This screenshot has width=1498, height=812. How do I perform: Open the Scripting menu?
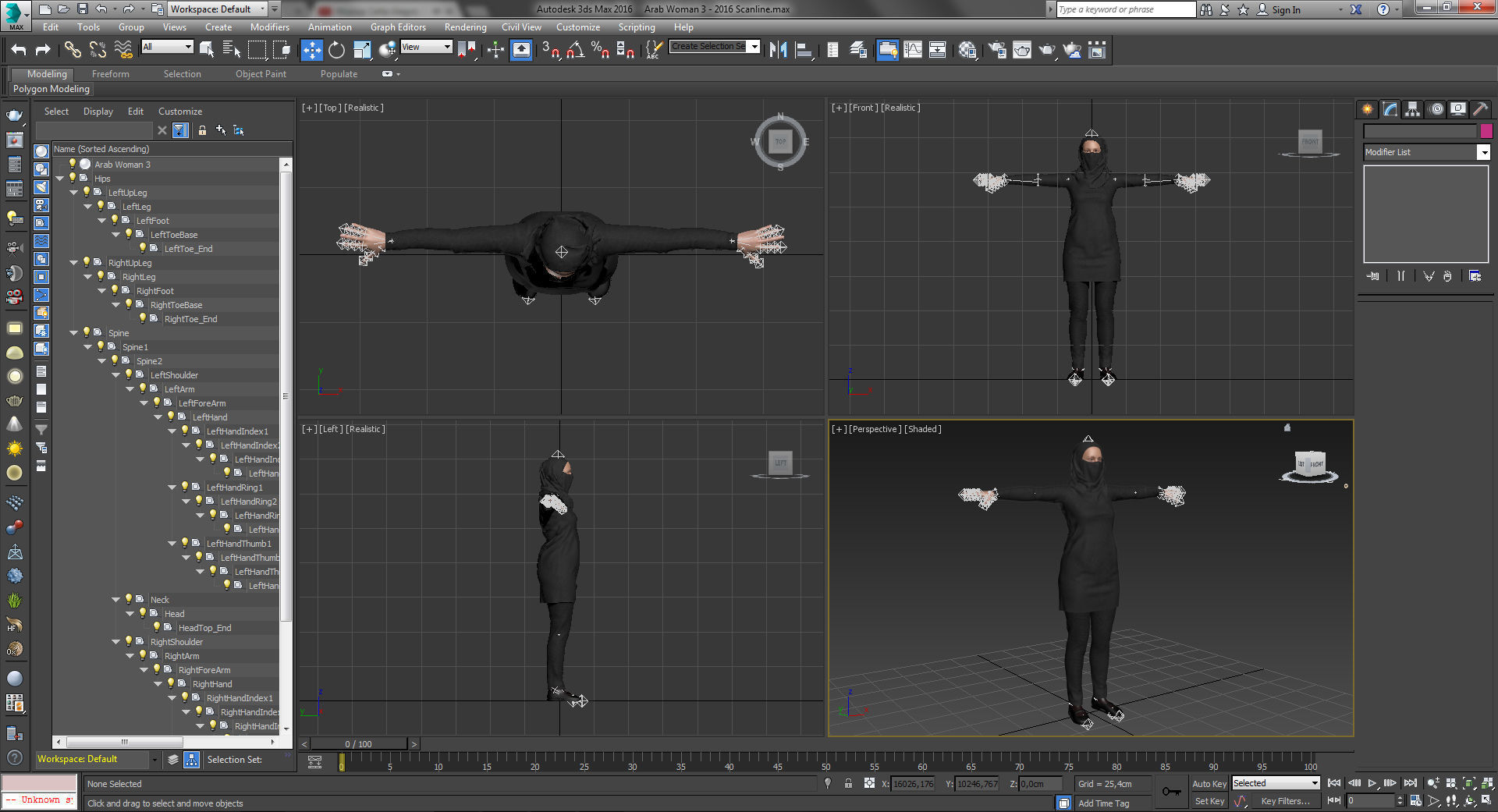point(637,27)
